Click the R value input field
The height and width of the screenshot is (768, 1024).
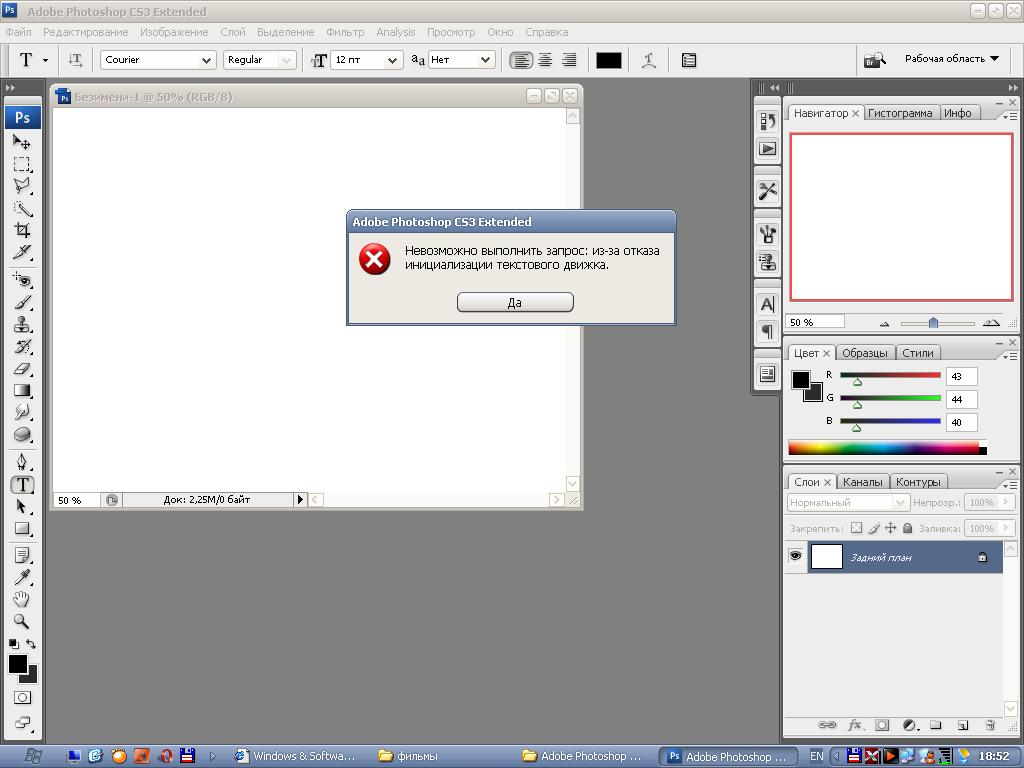tap(961, 377)
